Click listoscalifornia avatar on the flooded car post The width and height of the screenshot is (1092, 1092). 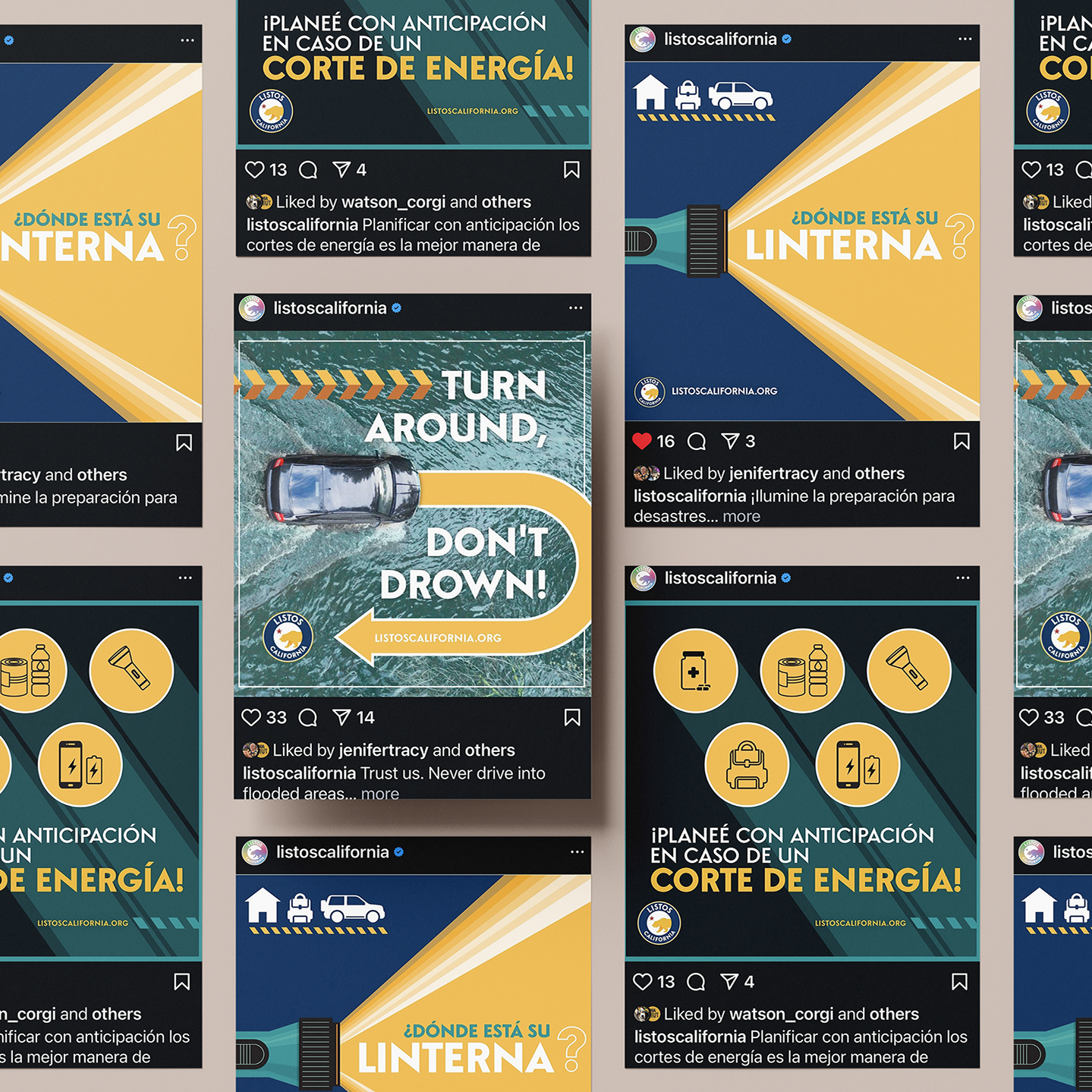pyautogui.click(x=253, y=308)
